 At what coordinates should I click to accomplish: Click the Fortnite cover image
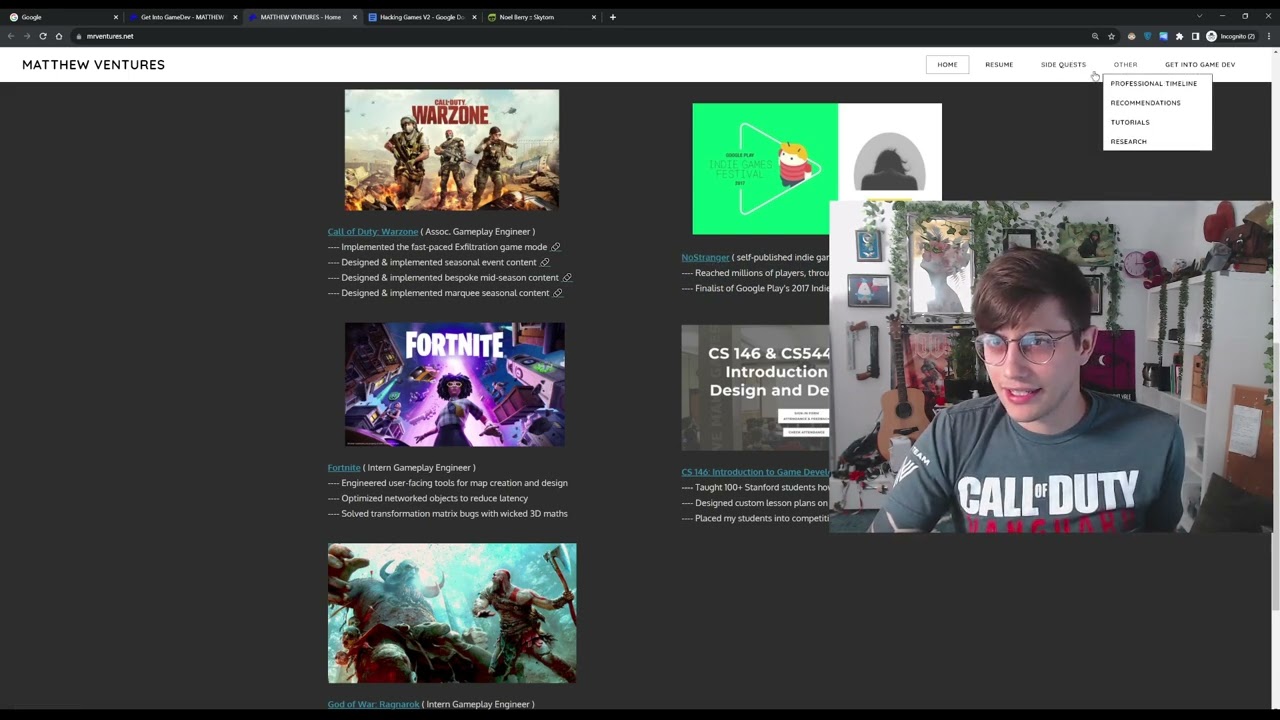pos(455,385)
